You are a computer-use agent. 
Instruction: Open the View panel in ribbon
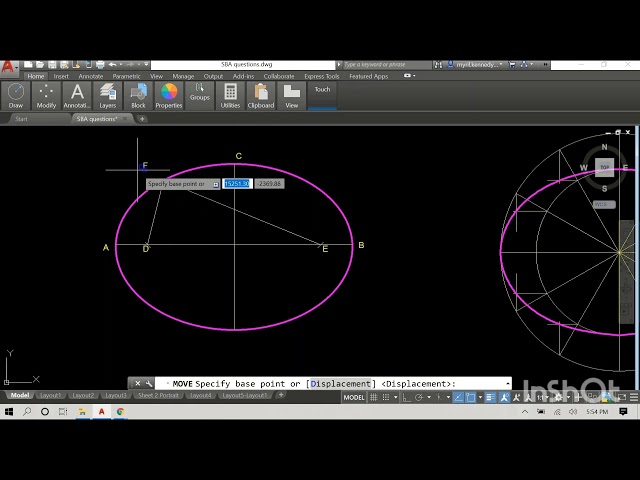(291, 96)
